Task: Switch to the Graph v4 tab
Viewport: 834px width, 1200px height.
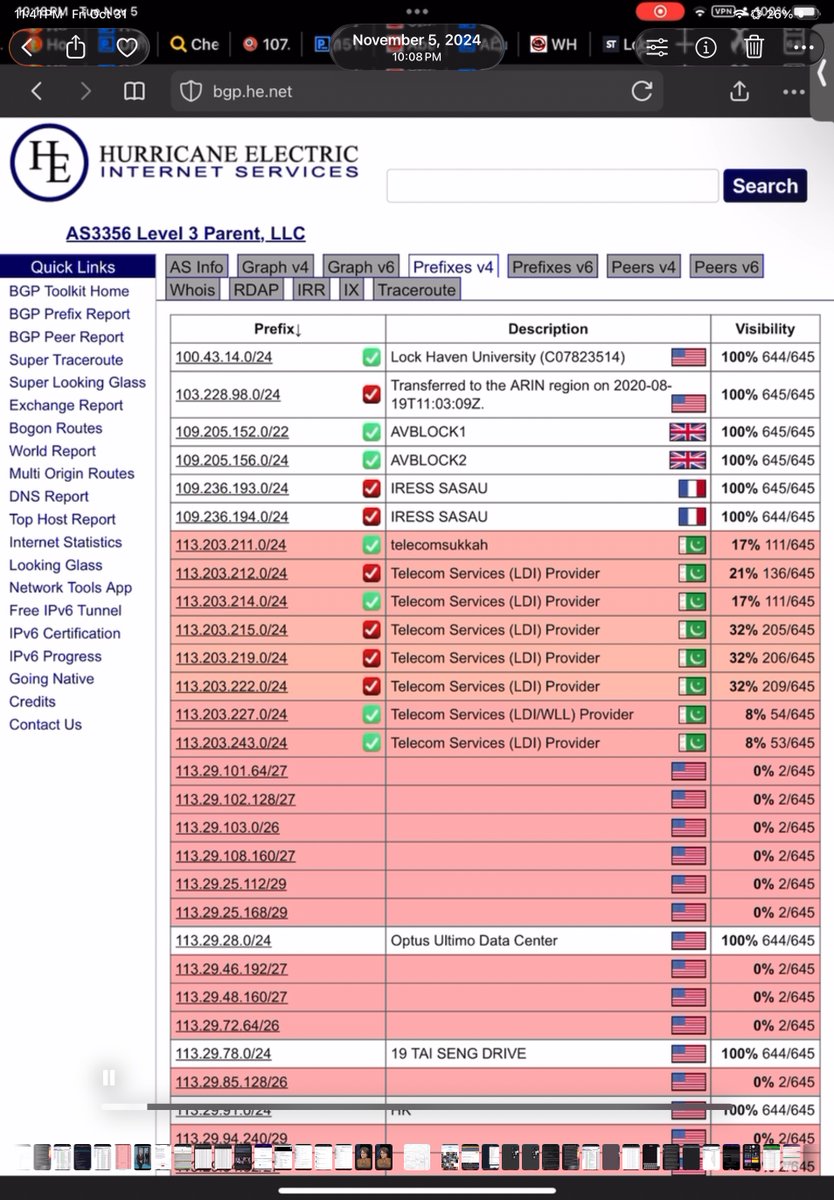Action: 275,267
